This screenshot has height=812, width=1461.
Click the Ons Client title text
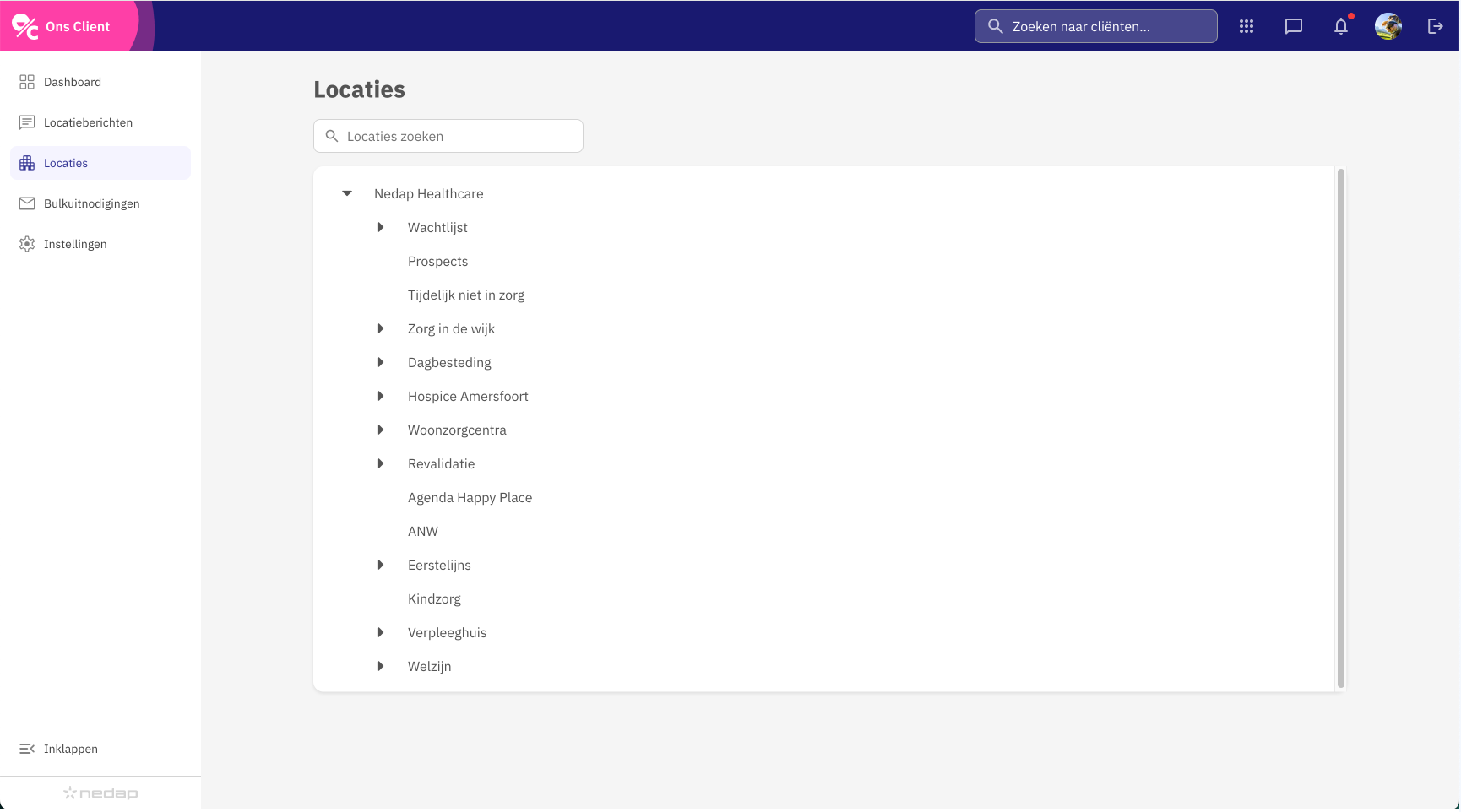[x=78, y=27]
